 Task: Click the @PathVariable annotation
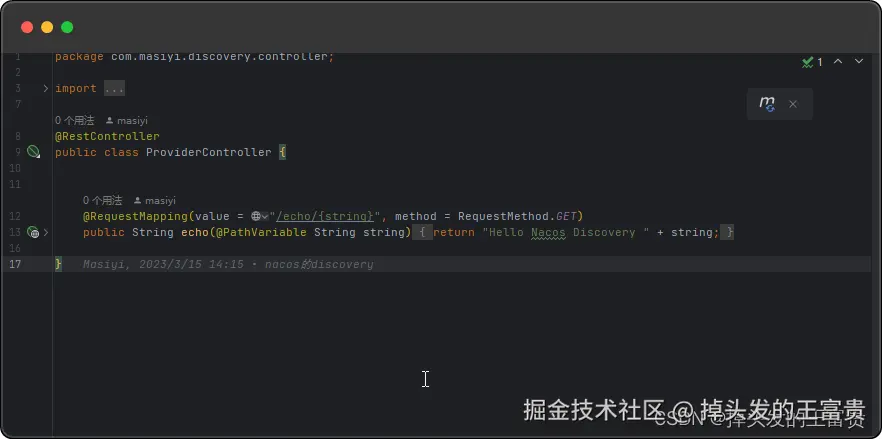click(x=262, y=232)
